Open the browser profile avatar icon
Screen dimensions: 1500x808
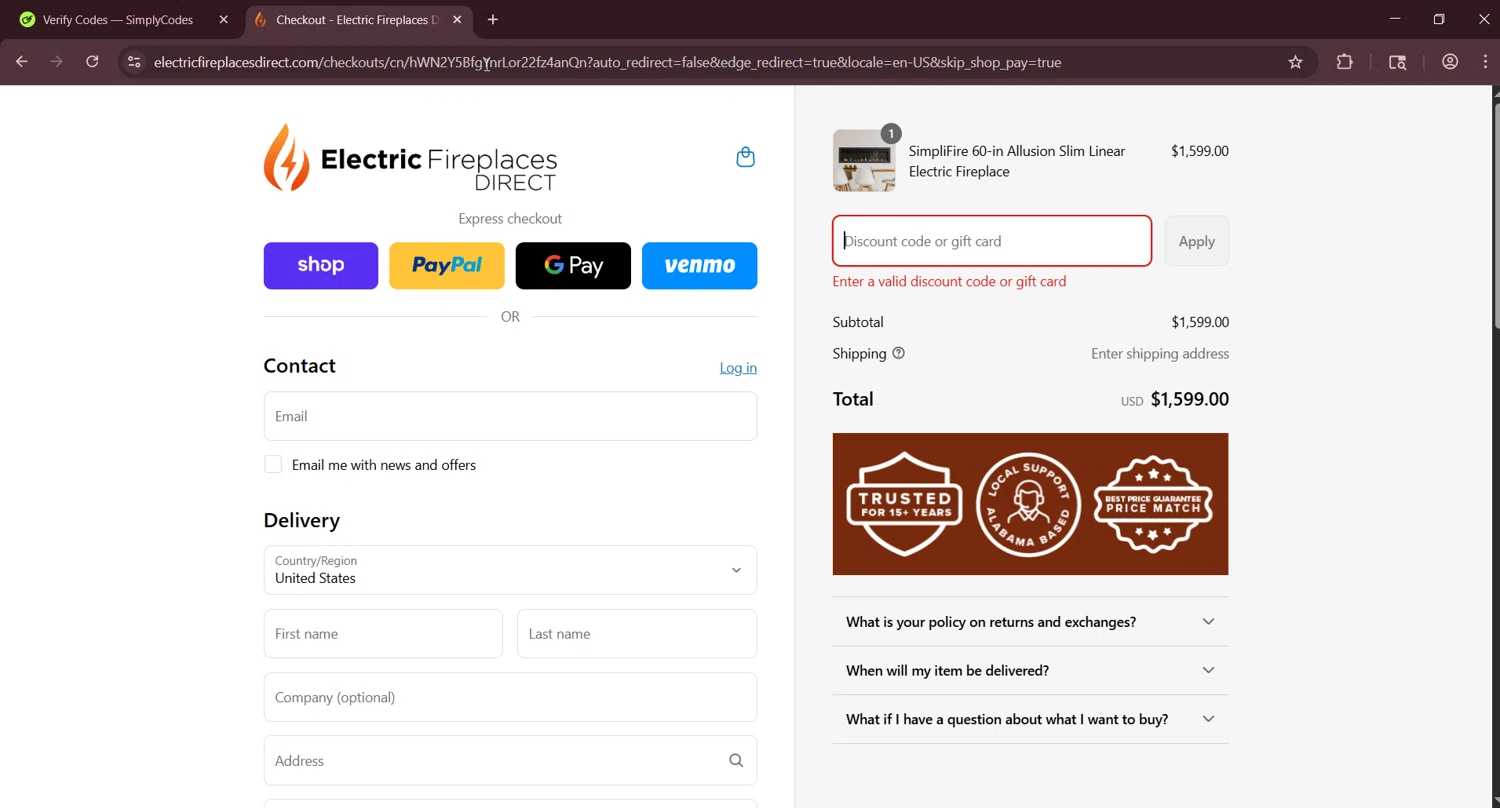(1450, 62)
